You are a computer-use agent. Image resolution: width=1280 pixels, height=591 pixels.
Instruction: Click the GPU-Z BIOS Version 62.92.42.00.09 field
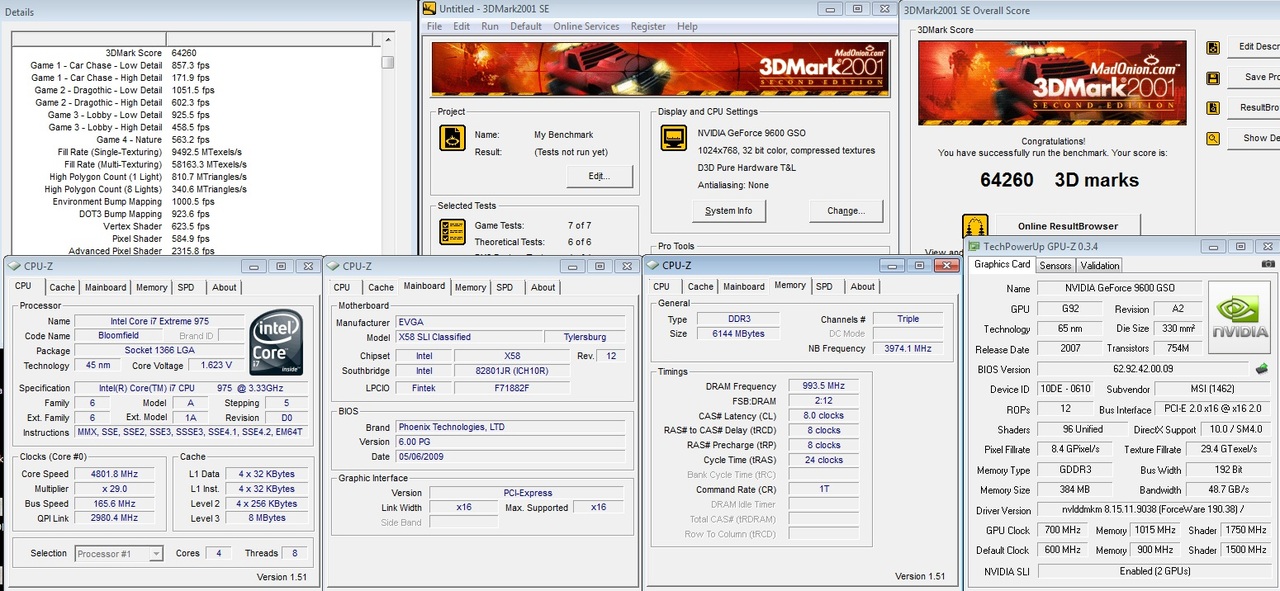pos(1144,369)
